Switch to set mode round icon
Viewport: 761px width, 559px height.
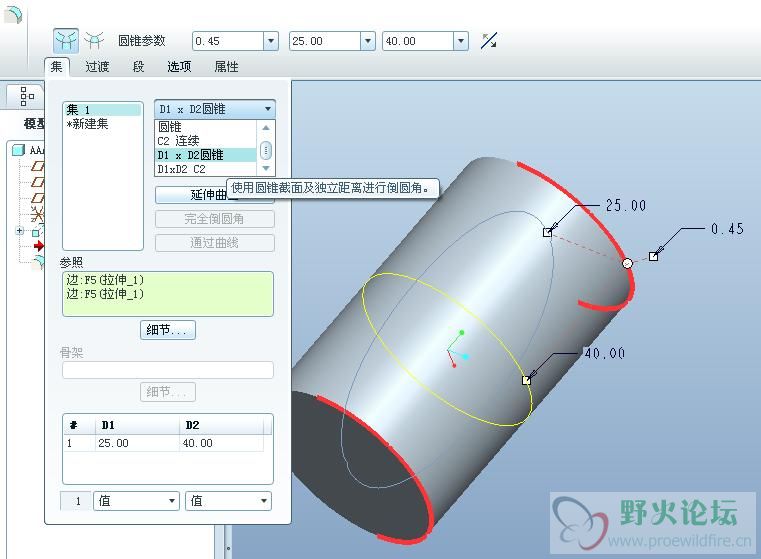[x=66, y=41]
